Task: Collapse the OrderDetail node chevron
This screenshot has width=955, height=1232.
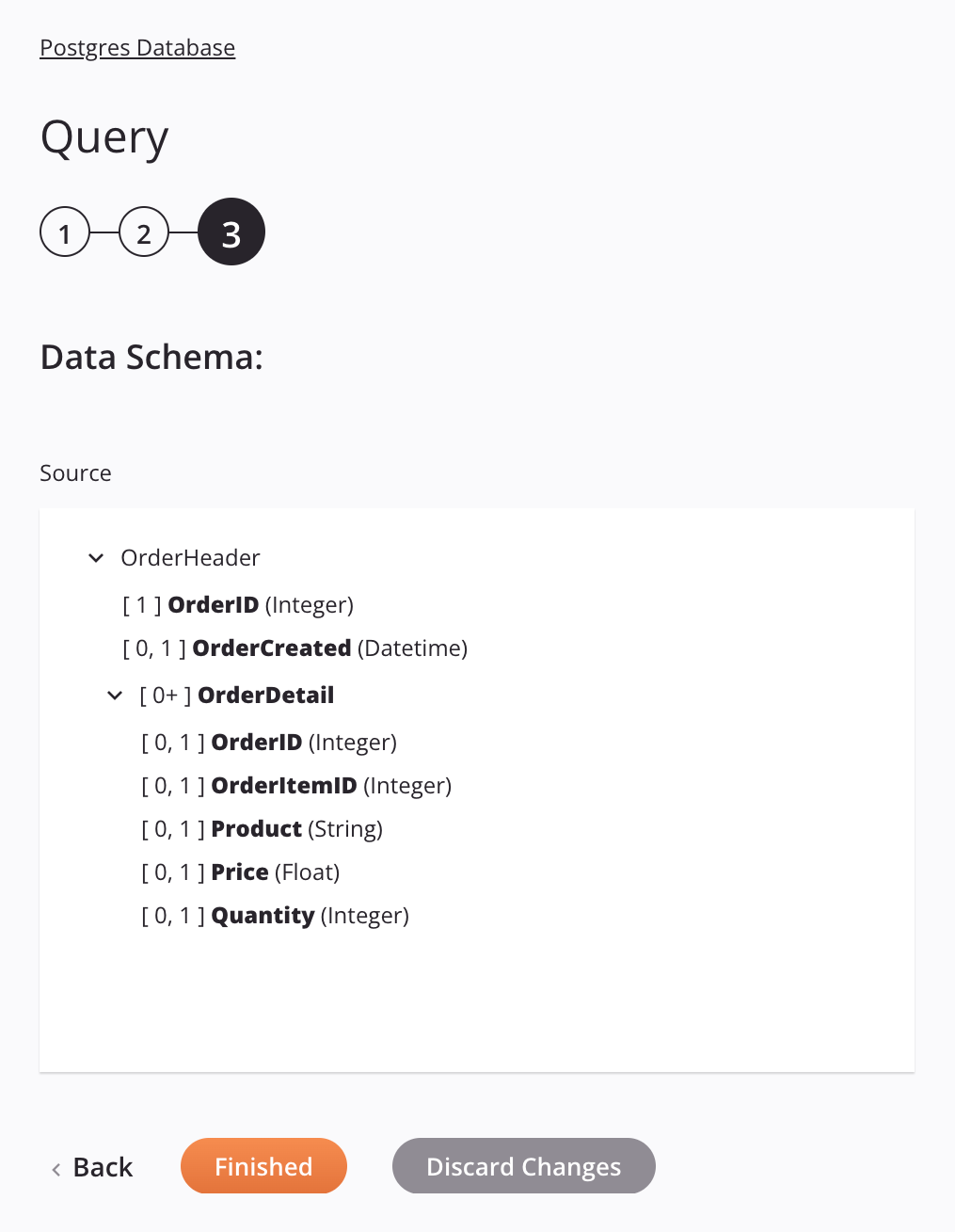Action: pyautogui.click(x=114, y=695)
